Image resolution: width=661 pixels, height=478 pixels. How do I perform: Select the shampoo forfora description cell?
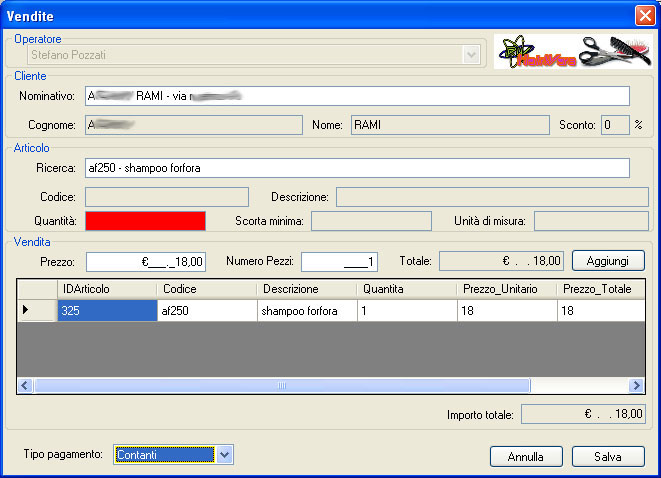(x=307, y=311)
